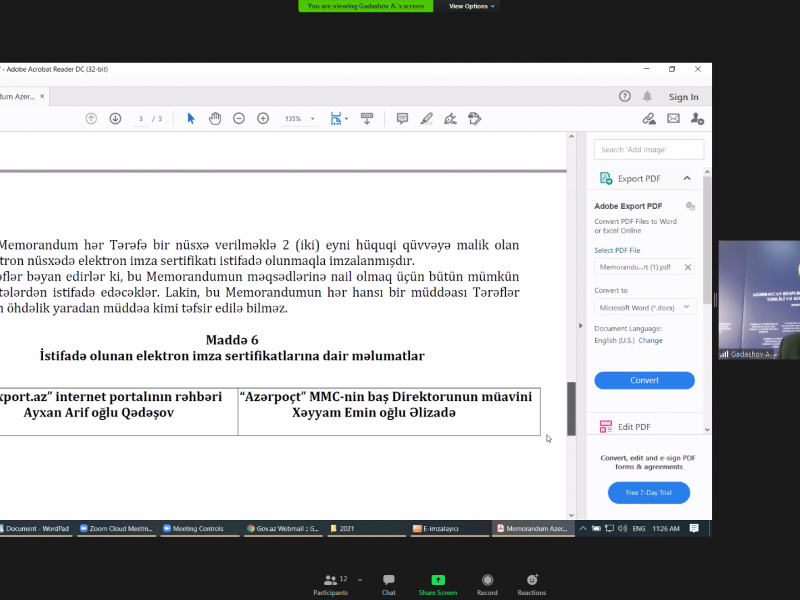The height and width of the screenshot is (600, 800).
Task: Open Meeting Controls taskbar item
Action: [199, 529]
